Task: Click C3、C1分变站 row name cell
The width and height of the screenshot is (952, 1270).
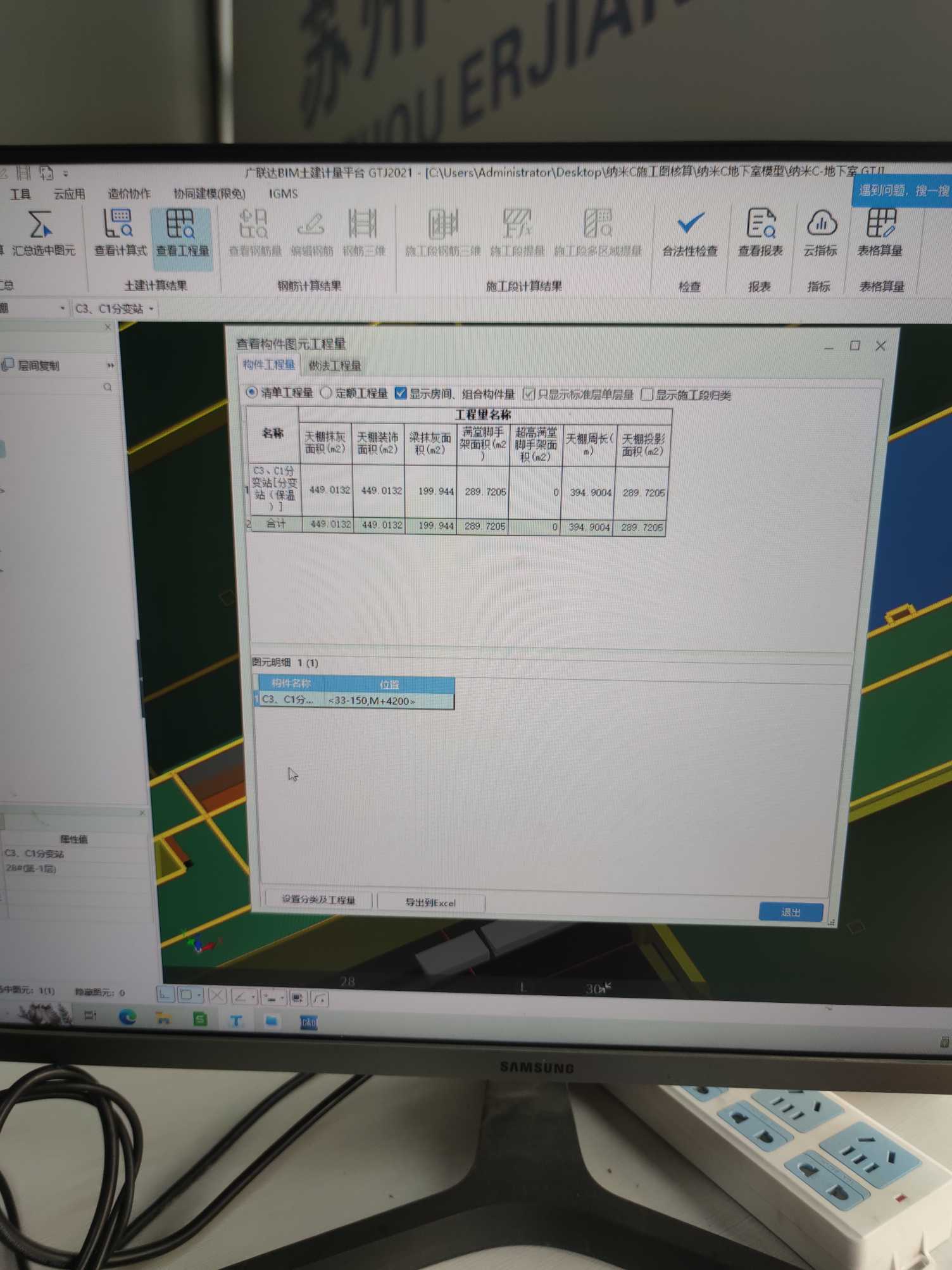Action: pyautogui.click(x=275, y=489)
